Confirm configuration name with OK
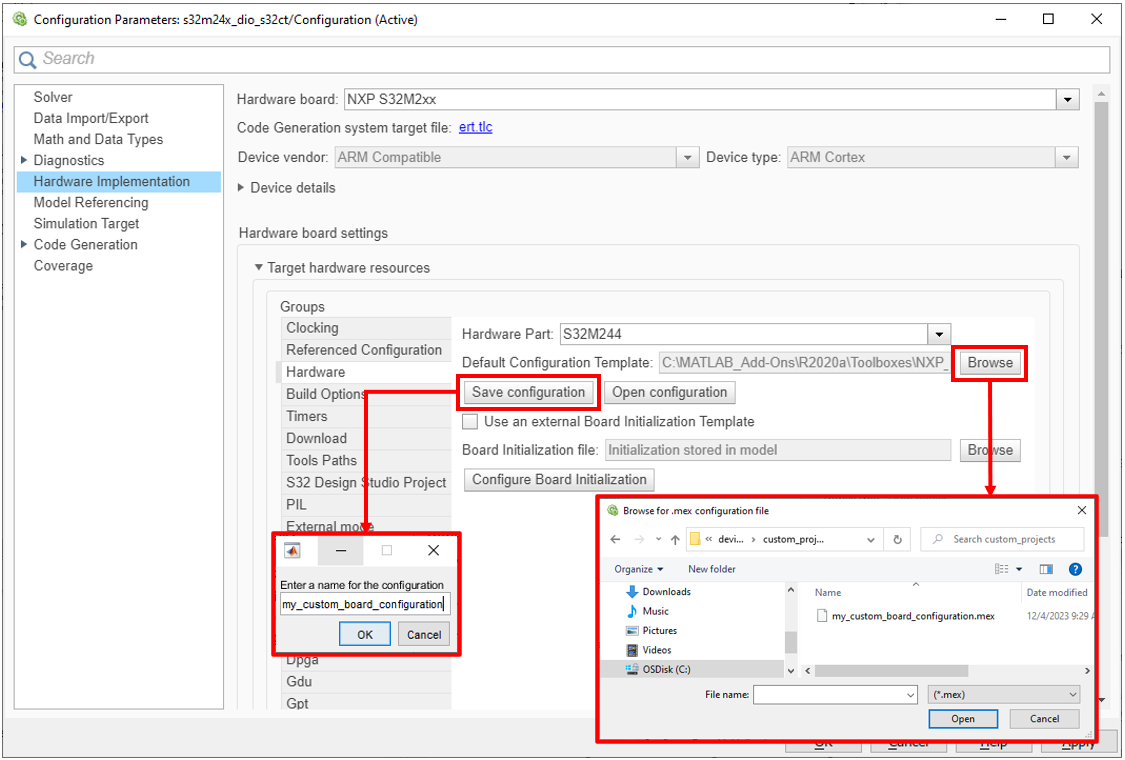The height and width of the screenshot is (760, 1125). point(365,634)
